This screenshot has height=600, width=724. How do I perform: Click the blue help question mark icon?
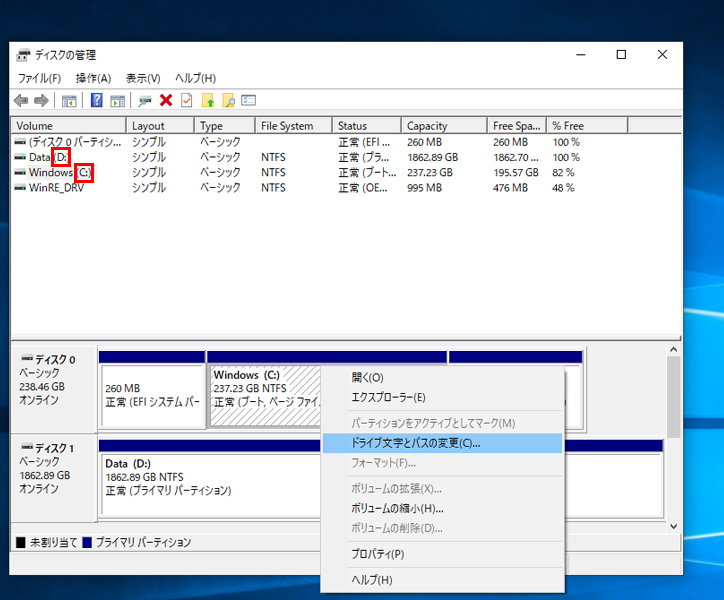(97, 100)
